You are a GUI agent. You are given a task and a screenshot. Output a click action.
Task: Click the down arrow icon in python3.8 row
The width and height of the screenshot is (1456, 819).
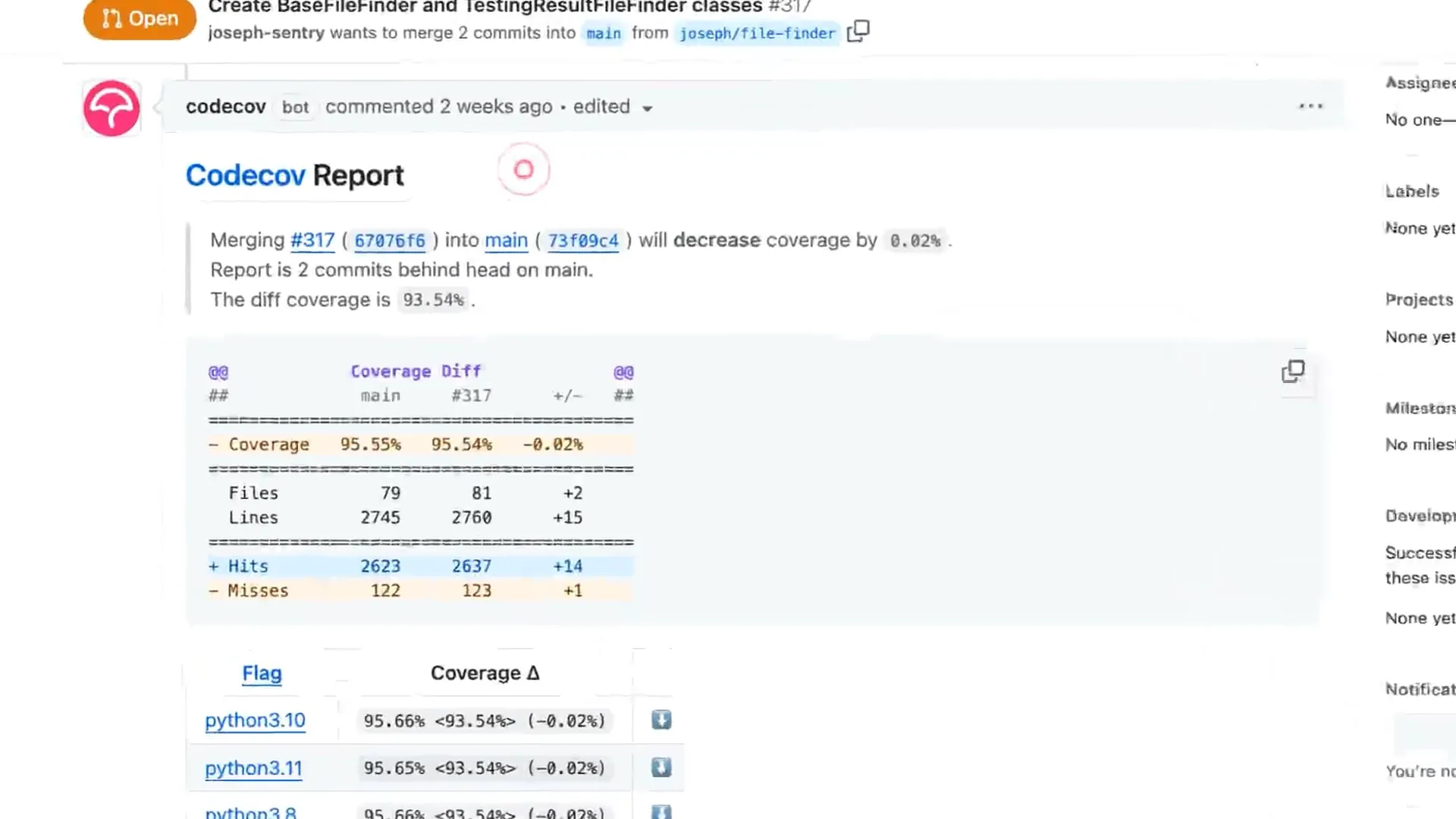(x=661, y=812)
